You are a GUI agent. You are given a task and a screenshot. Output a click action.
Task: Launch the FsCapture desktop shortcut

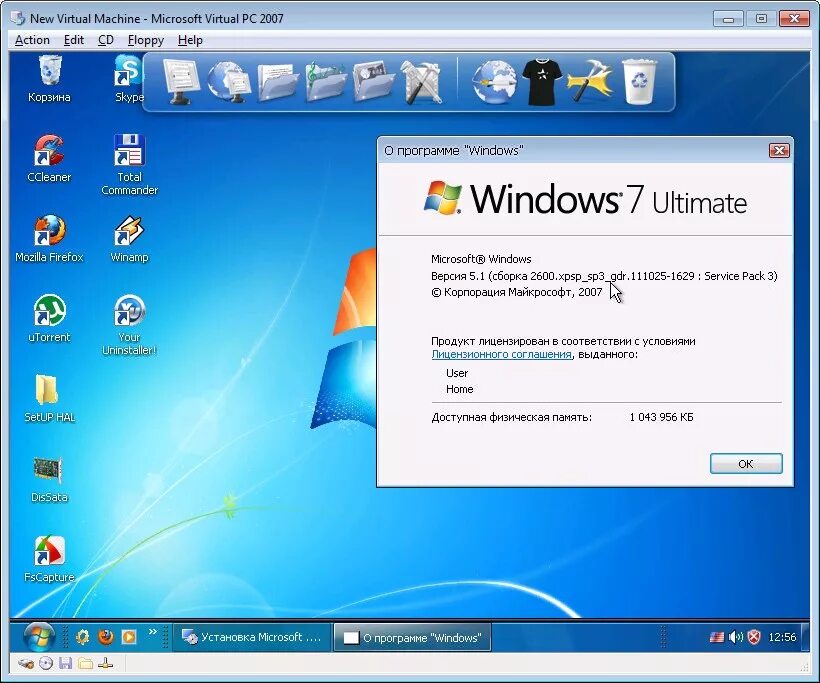[x=49, y=559]
